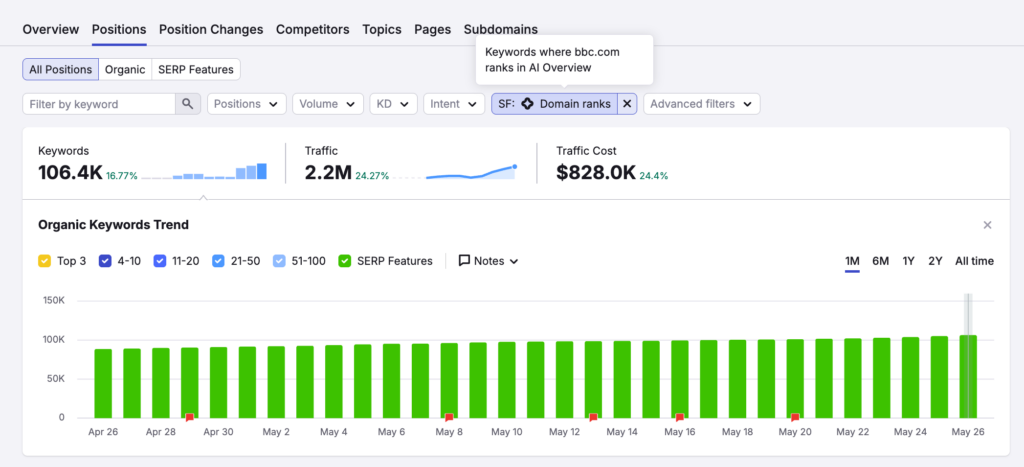Open the Positions filter dropdown
Viewport: 1024px width, 467px height.
coord(247,104)
